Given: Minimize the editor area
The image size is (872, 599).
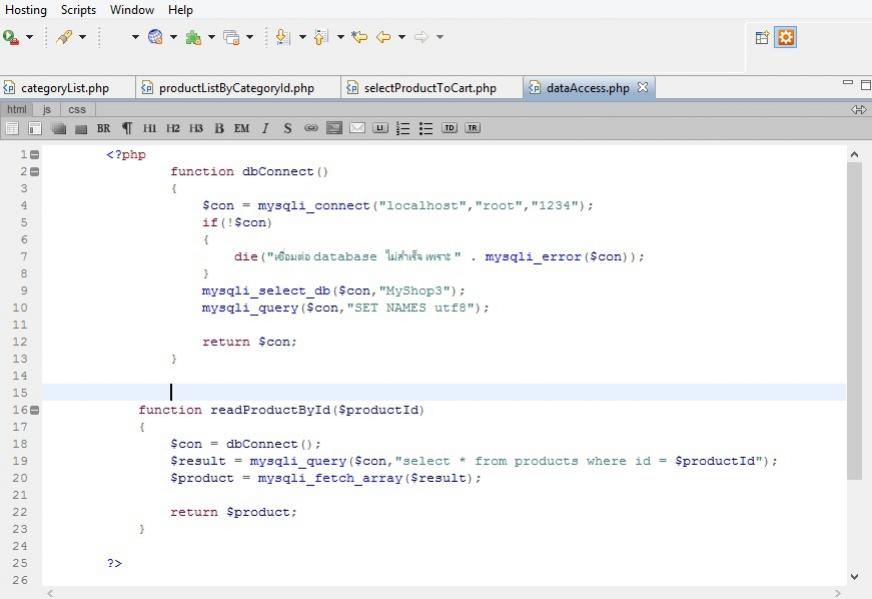Looking at the screenshot, I should point(848,83).
